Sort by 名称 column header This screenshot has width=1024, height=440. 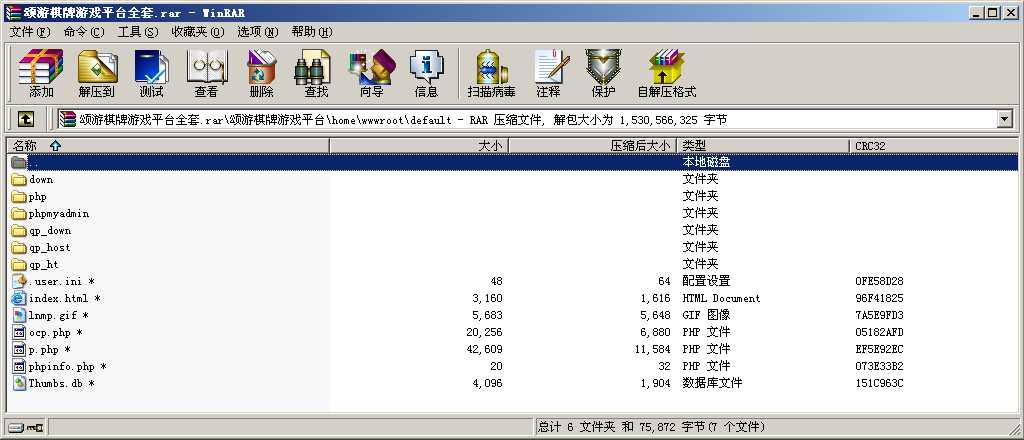[x=167, y=146]
